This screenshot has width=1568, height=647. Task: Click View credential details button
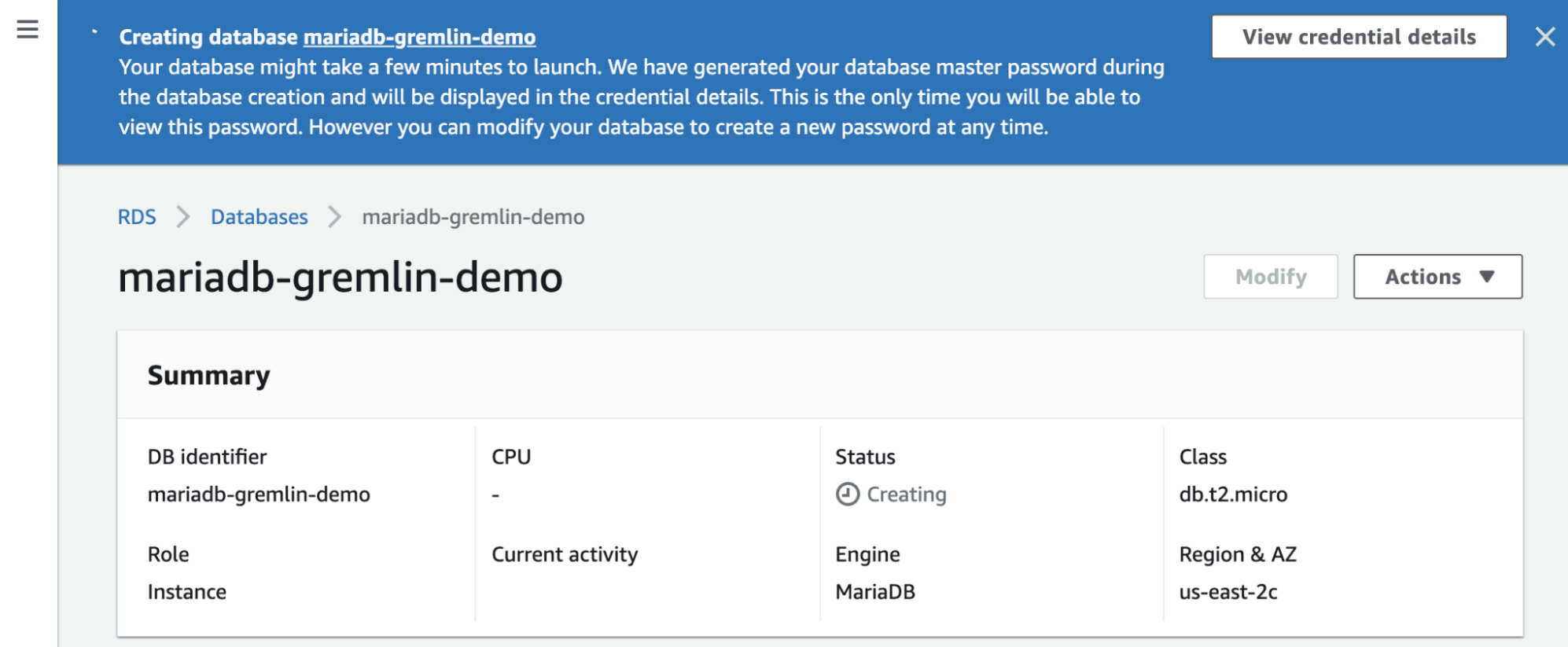point(1359,37)
